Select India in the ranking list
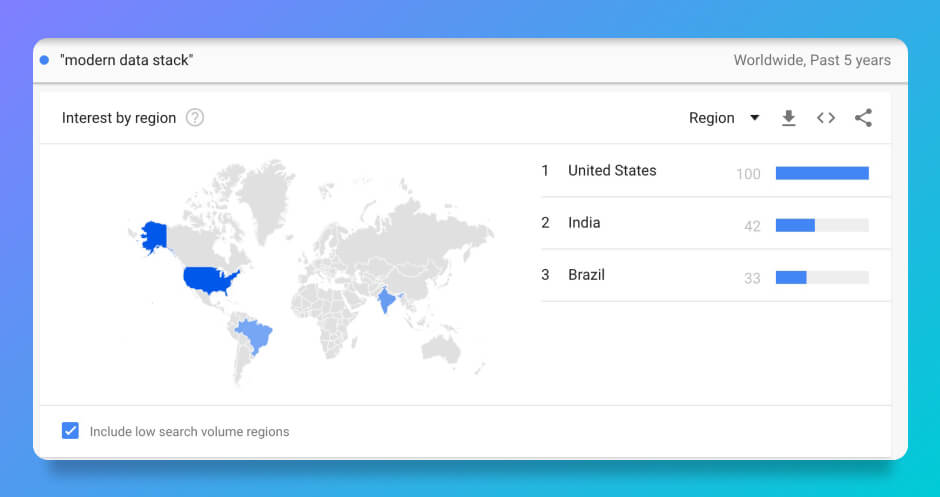The height and width of the screenshot is (497, 940). (x=584, y=223)
